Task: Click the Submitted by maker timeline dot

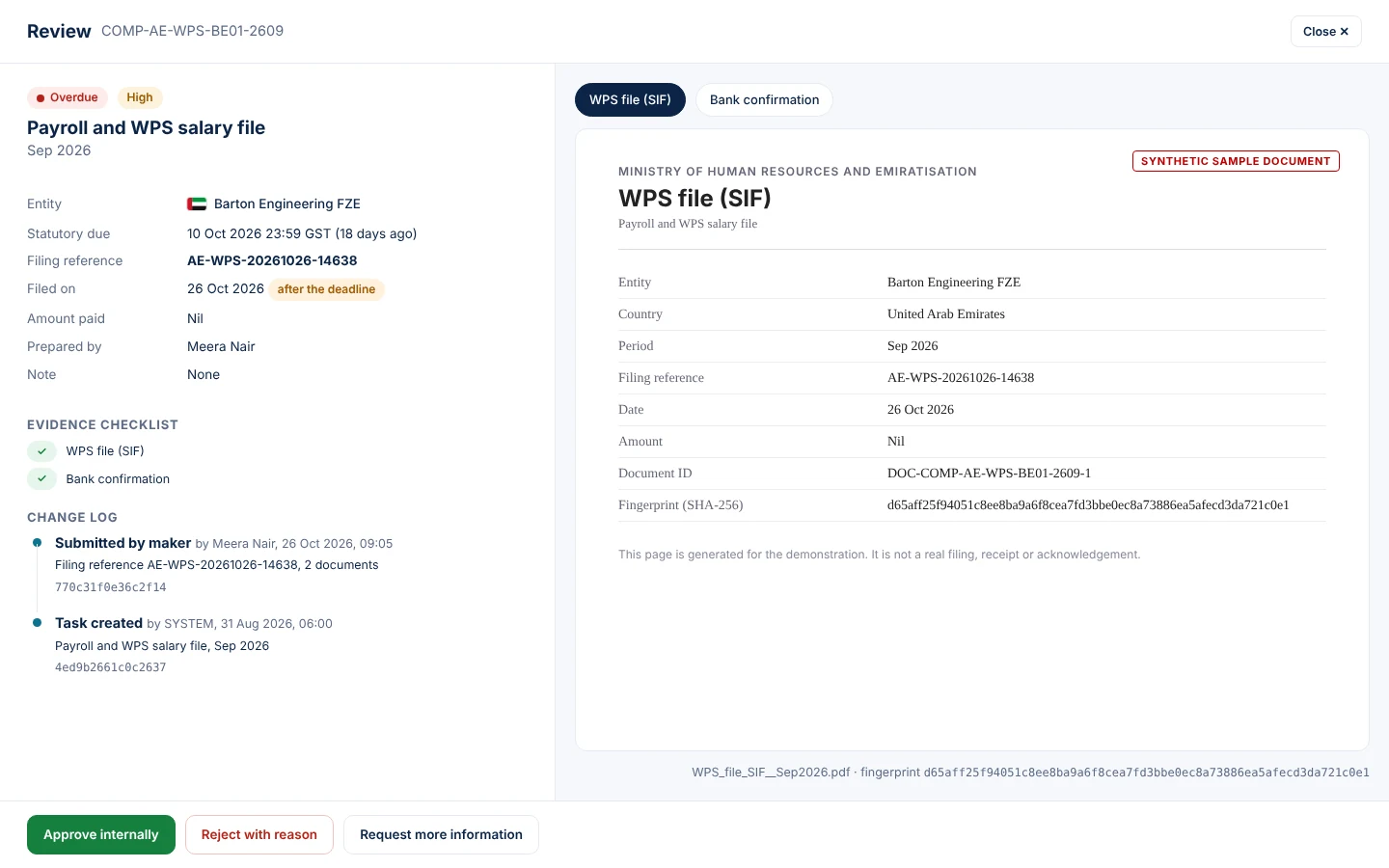Action: click(x=37, y=543)
